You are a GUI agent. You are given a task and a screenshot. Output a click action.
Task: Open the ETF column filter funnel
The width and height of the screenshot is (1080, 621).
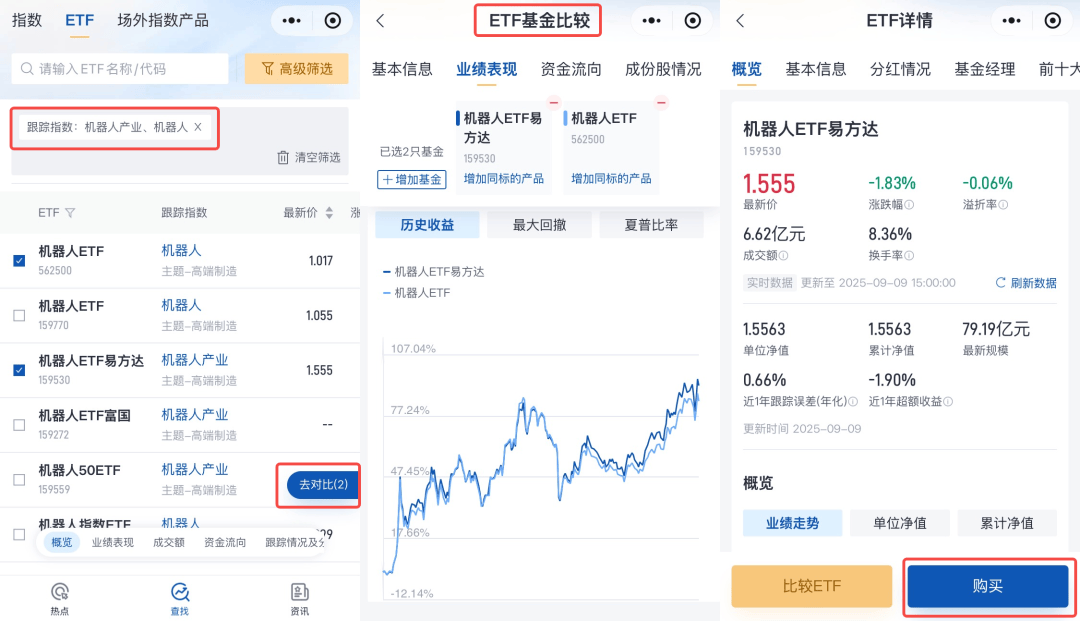click(x=70, y=213)
